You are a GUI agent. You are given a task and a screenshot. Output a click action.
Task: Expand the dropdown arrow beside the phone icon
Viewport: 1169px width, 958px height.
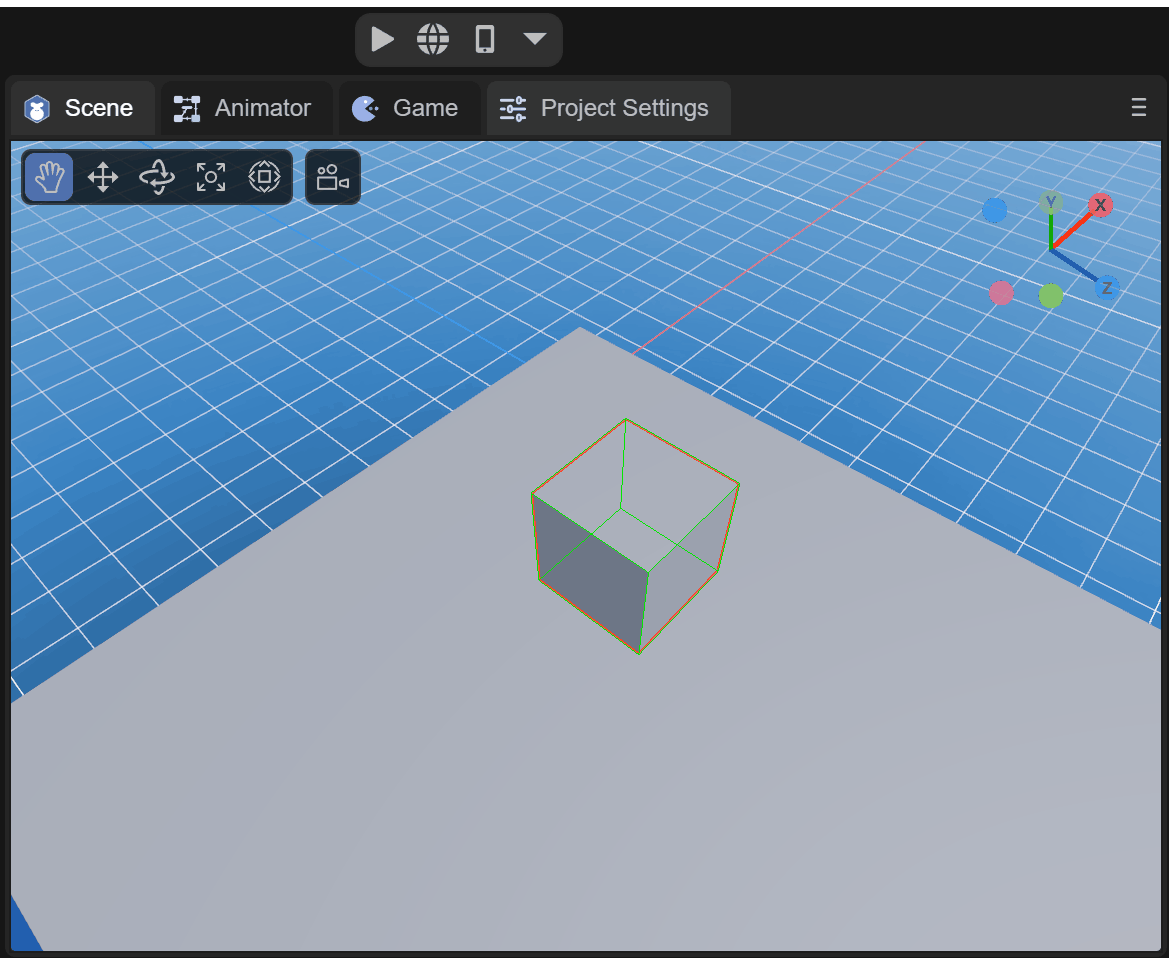tap(535, 40)
